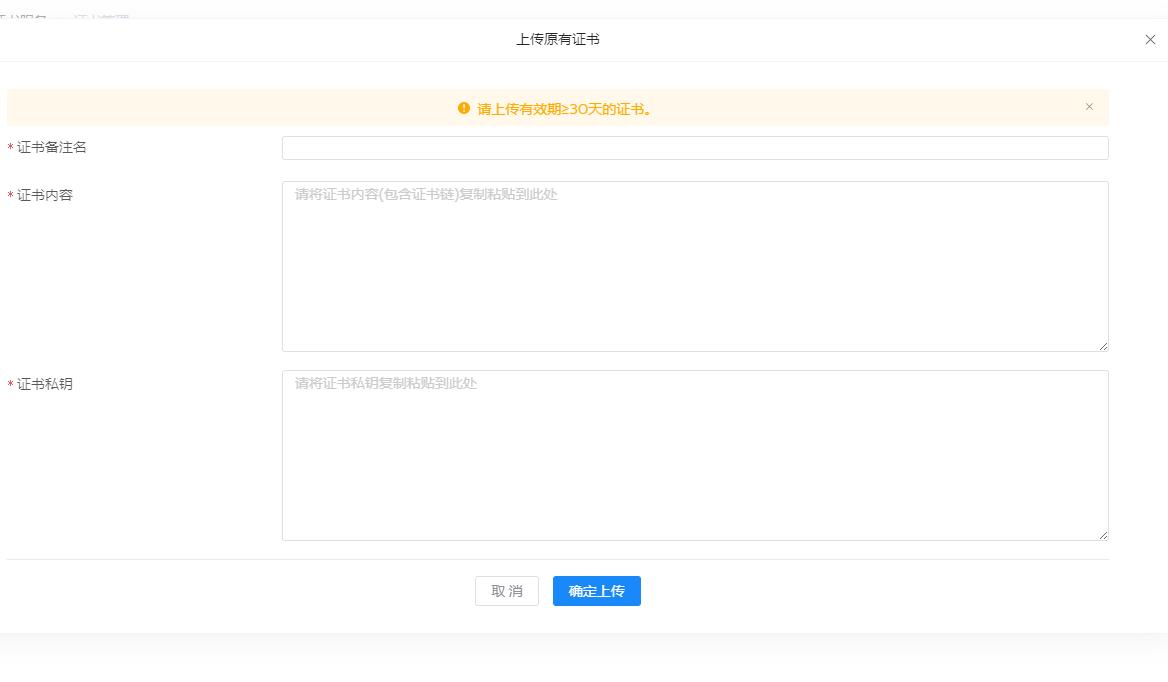
Task: Click the dialog title 上传原有证书
Action: (558, 40)
